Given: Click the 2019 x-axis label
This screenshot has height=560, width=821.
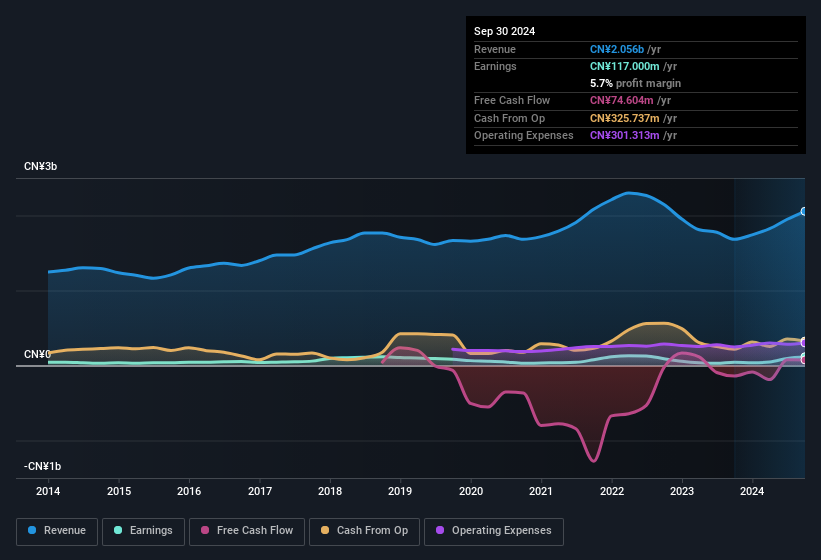Looking at the screenshot, I should coord(400,491).
